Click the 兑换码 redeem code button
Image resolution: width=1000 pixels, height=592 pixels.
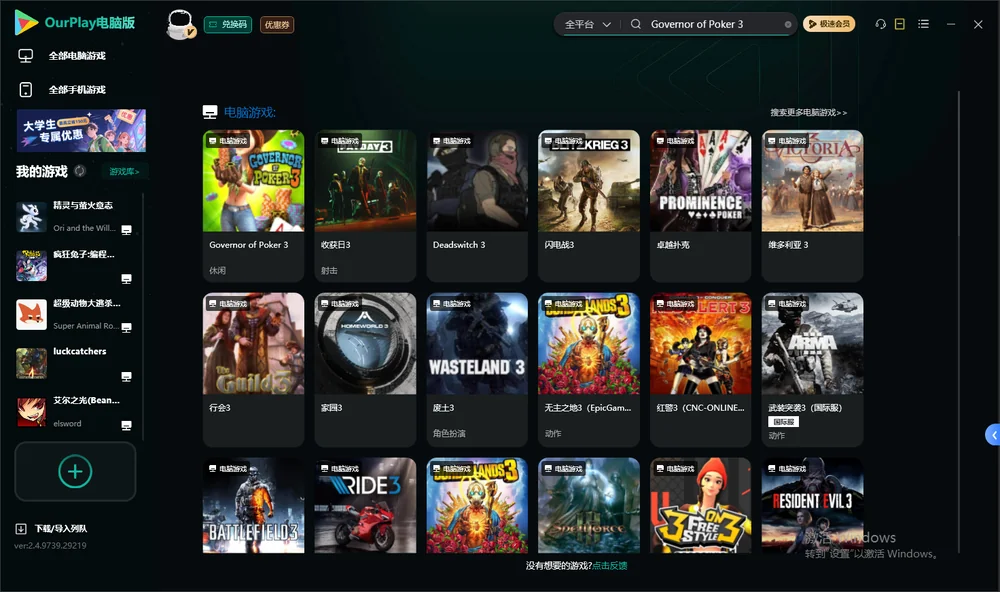point(228,25)
